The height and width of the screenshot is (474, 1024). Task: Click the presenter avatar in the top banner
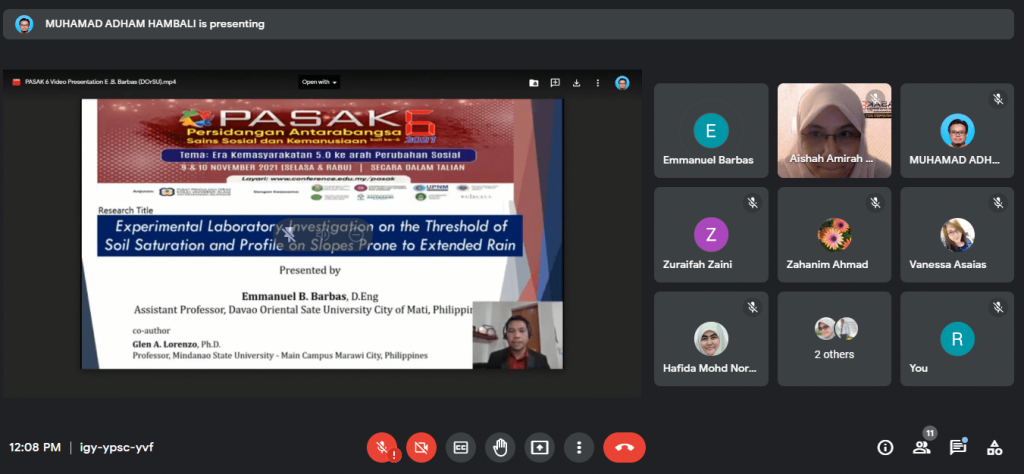coord(24,24)
